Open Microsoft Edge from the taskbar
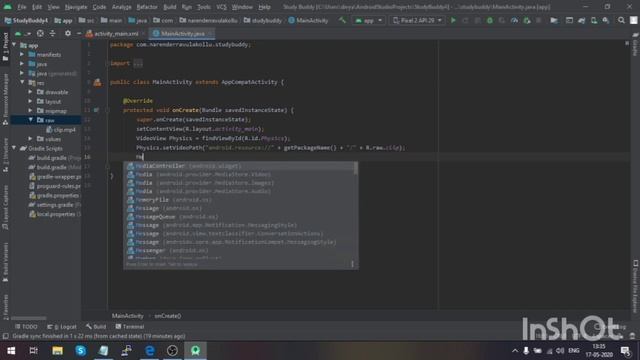The width and height of the screenshot is (640, 360). point(150,351)
